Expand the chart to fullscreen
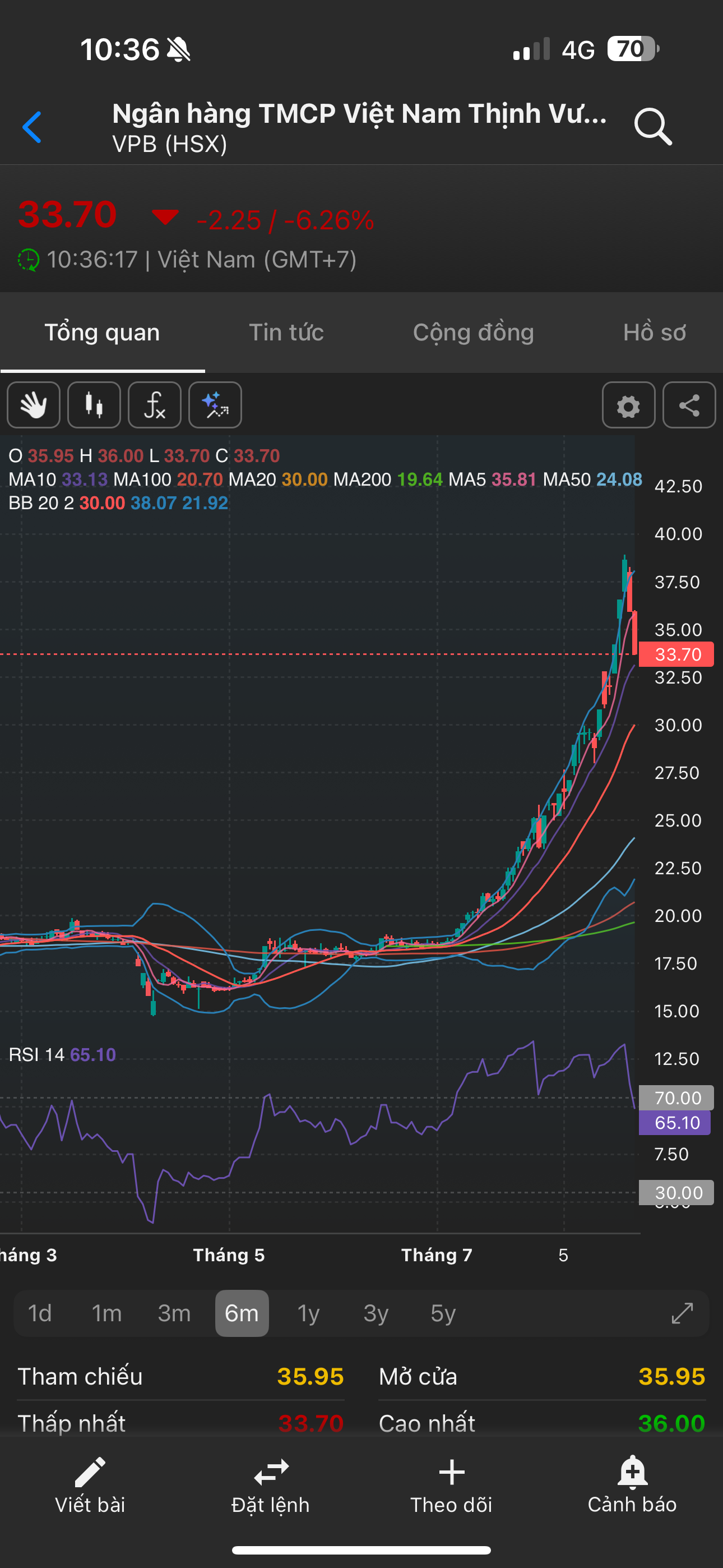 [682, 1313]
